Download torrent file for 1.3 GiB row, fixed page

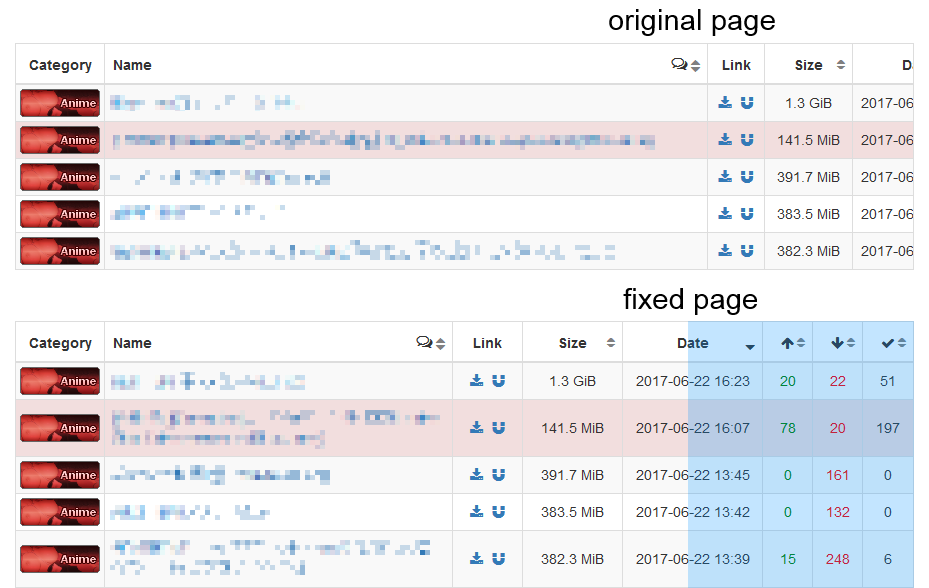[476, 381]
